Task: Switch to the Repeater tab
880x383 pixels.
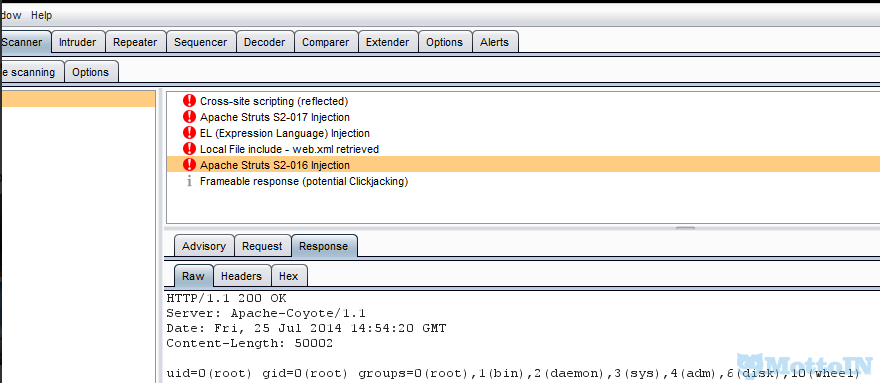Action: pos(135,42)
